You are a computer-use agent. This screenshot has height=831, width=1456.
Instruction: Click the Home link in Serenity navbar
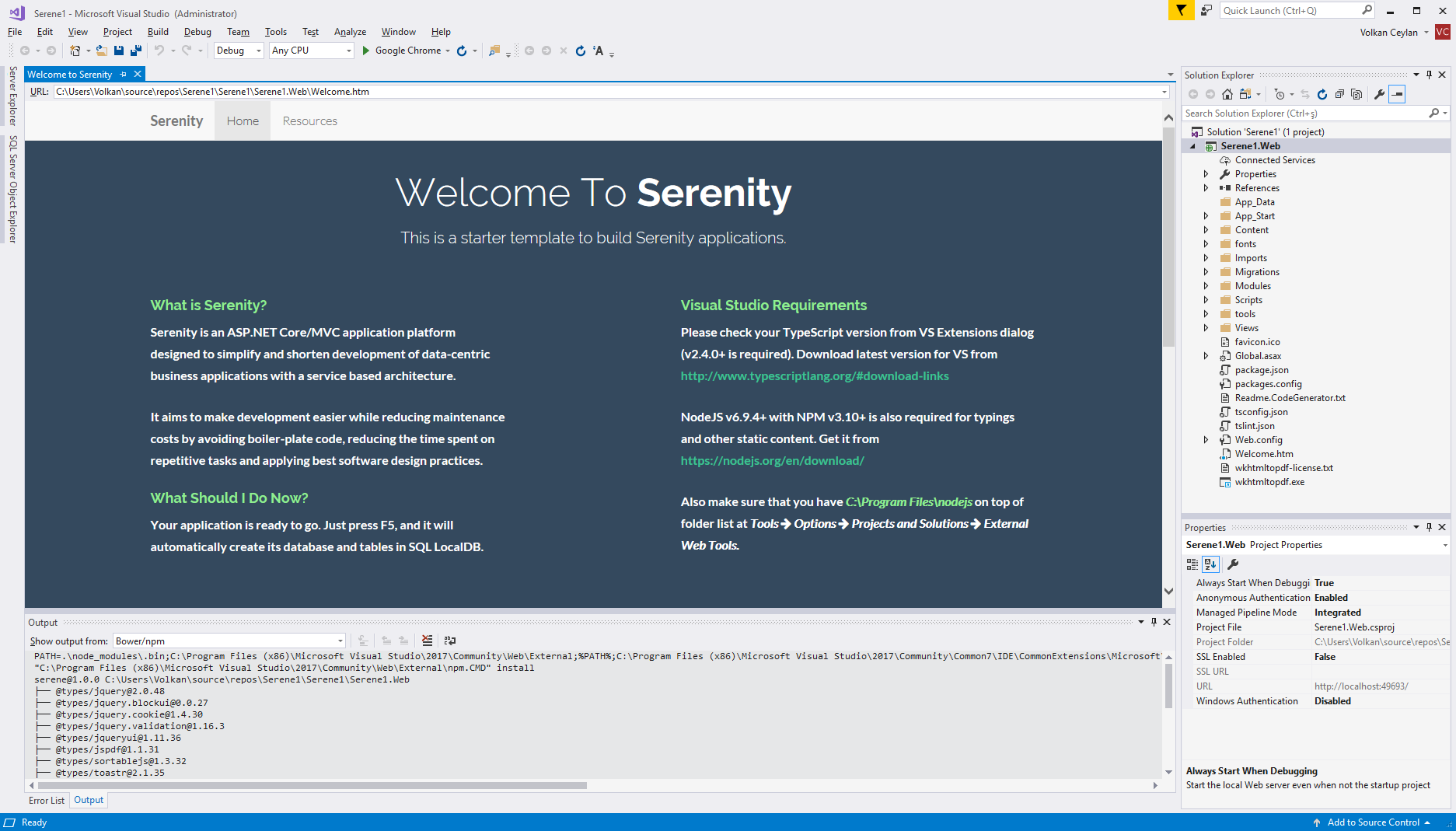coord(243,121)
